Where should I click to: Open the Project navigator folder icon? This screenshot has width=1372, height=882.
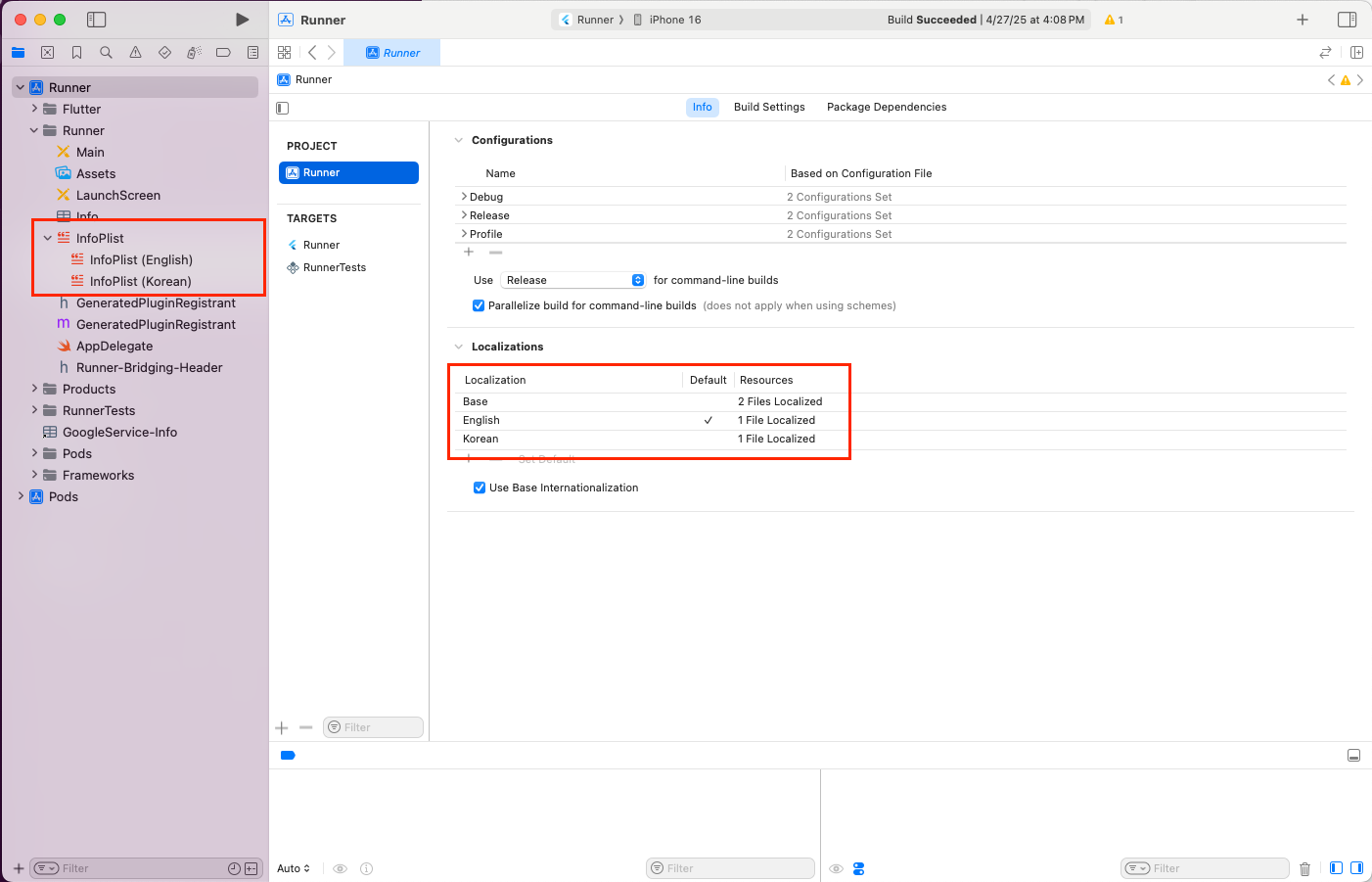(18, 53)
